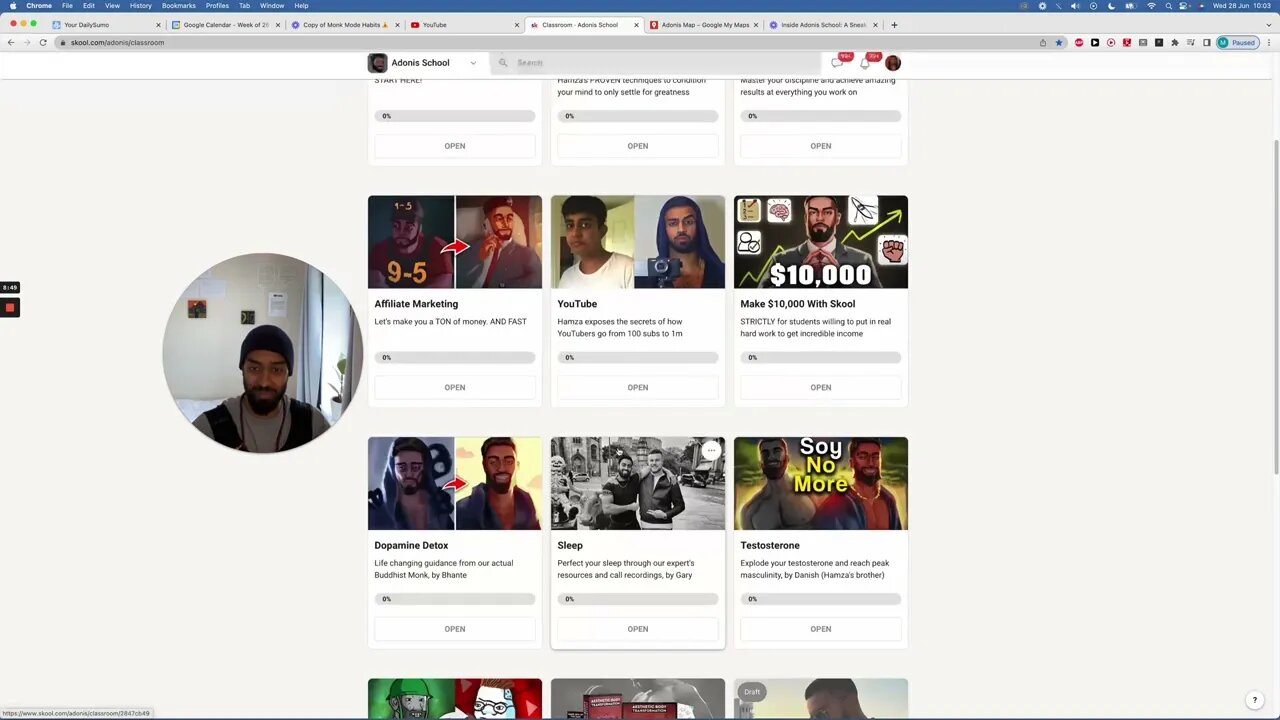Expand the Adonis School group switcher chevron

click(x=473, y=63)
